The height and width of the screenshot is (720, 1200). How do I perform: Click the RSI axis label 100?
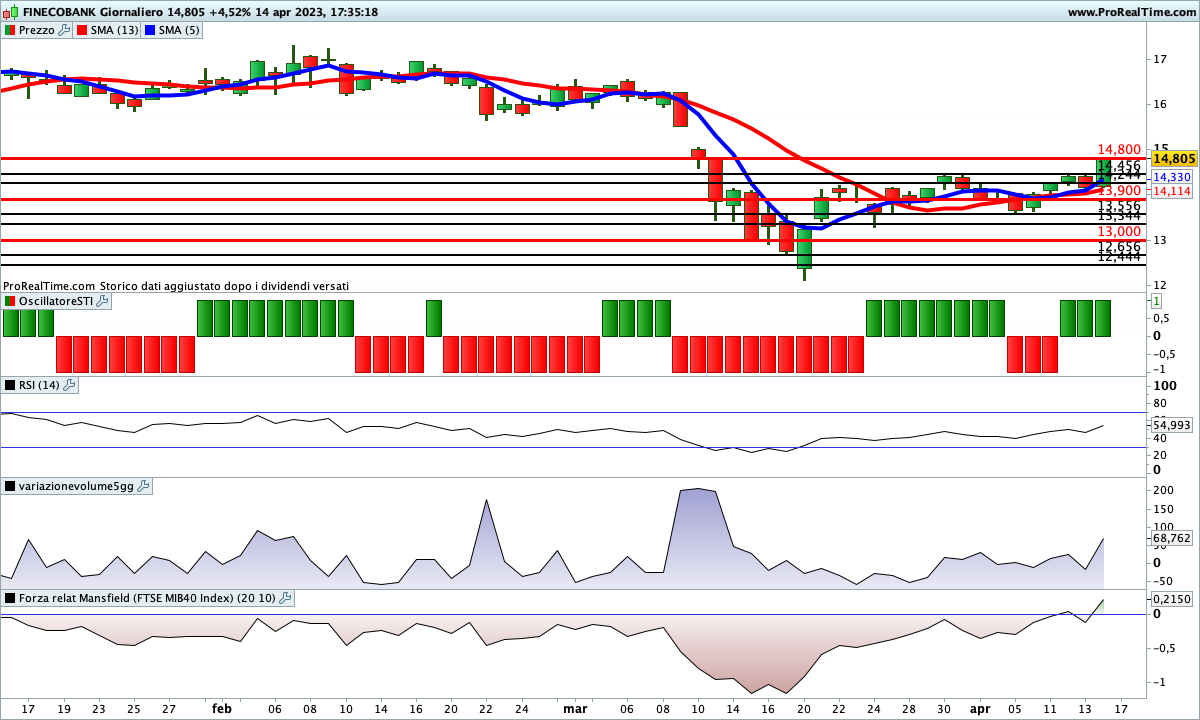1165,386
